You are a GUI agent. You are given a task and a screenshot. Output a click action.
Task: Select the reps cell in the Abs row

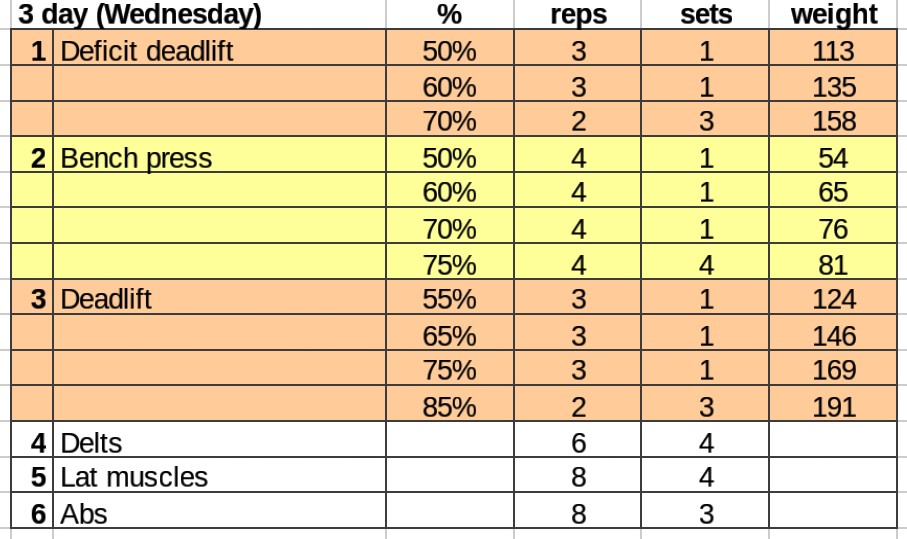577,513
